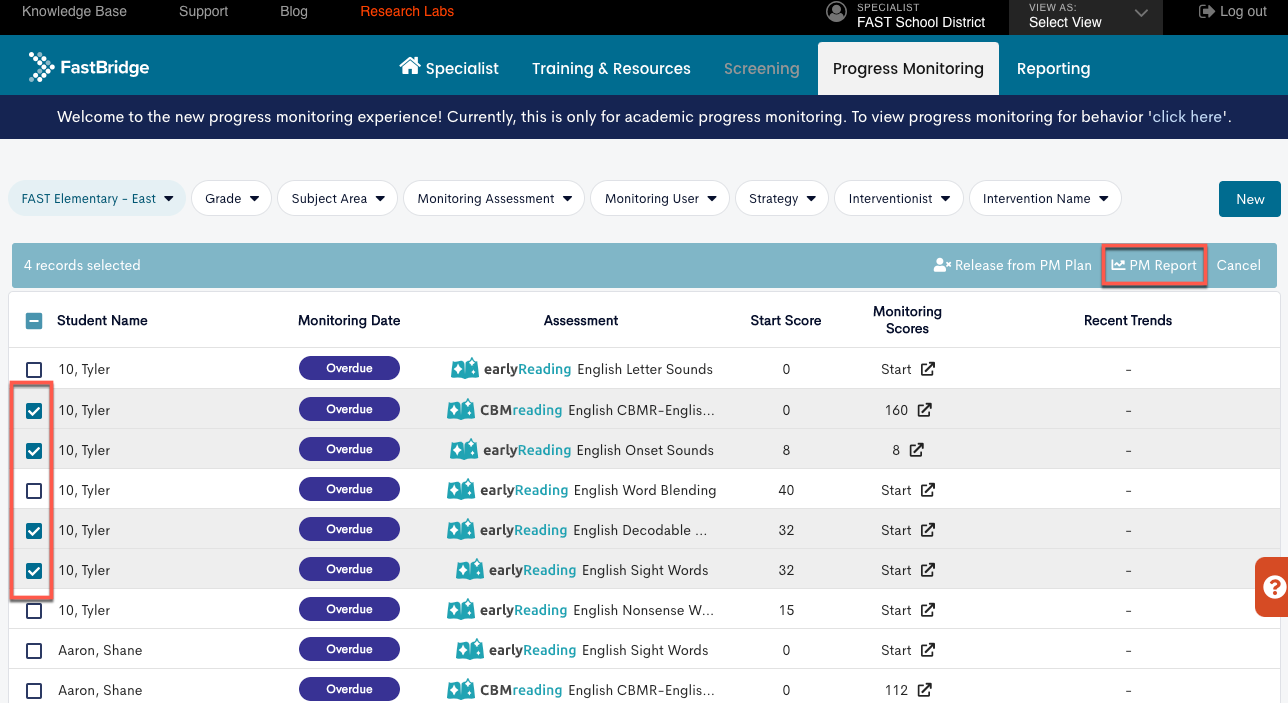Follow the 'click here' behavior monitoring link
Image resolution: width=1288 pixels, height=703 pixels.
[1189, 117]
